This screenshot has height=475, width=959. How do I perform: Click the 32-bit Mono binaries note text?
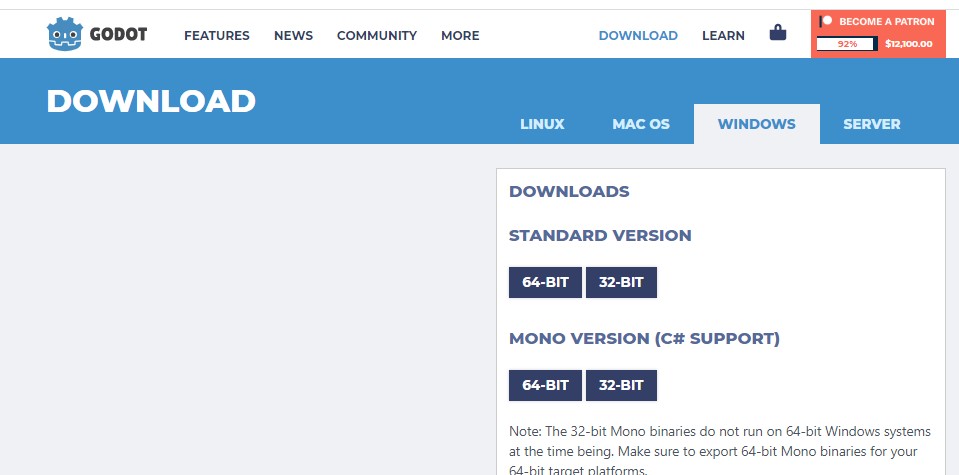click(x=720, y=451)
